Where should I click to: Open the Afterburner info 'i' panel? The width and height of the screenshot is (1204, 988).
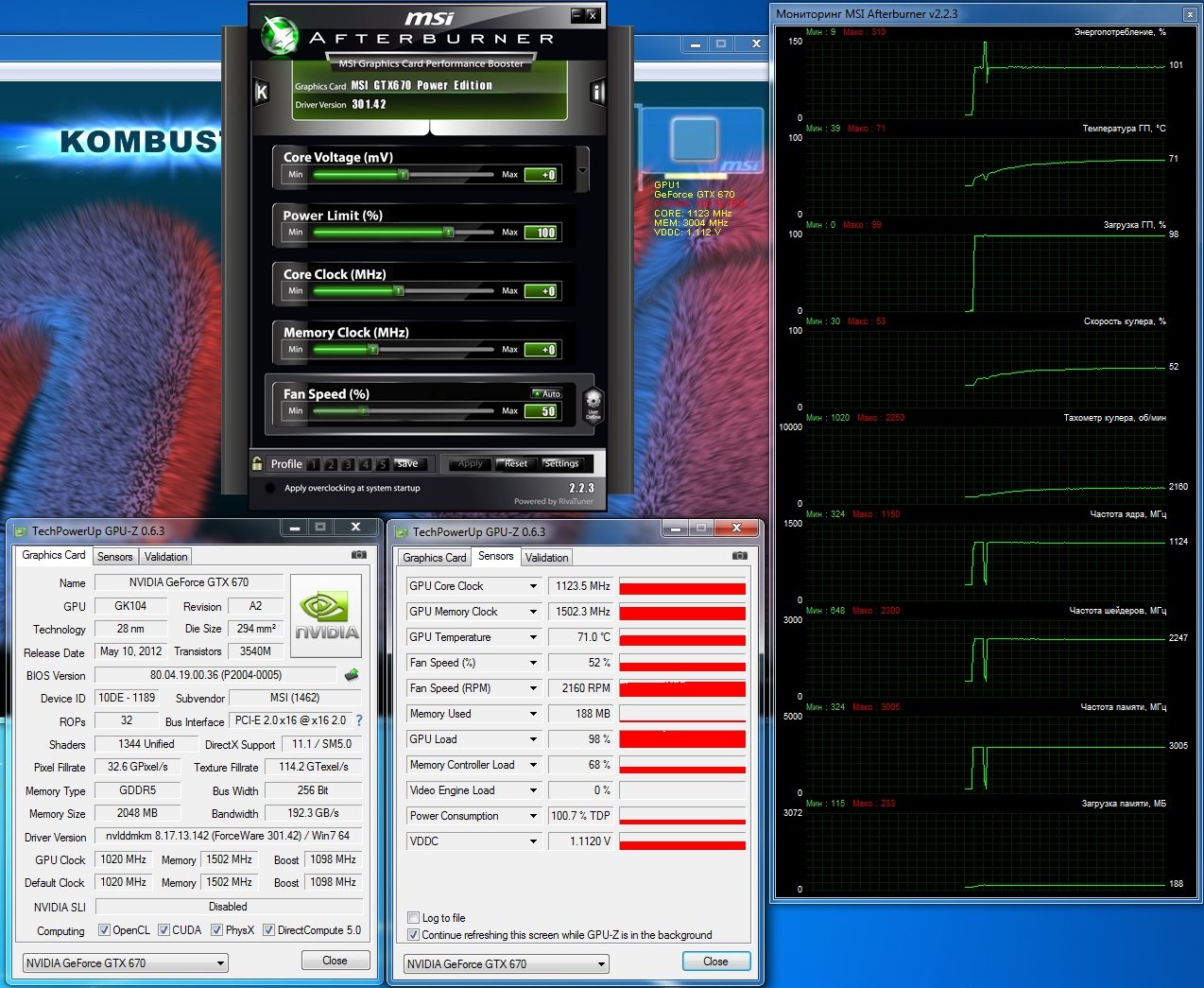coord(596,92)
